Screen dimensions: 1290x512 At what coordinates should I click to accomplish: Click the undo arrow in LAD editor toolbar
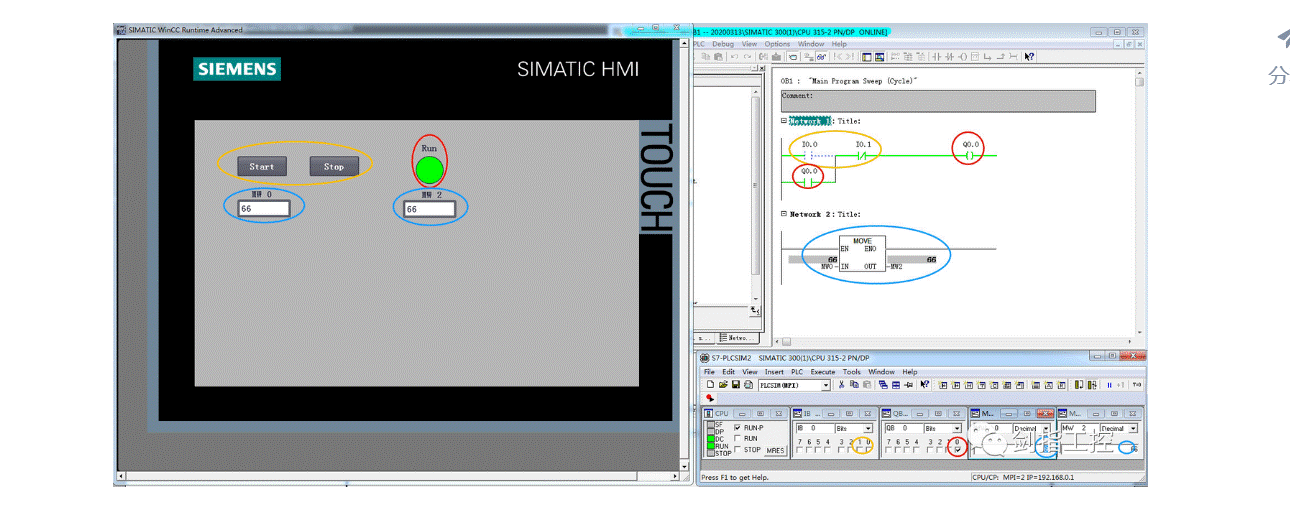tap(734, 57)
